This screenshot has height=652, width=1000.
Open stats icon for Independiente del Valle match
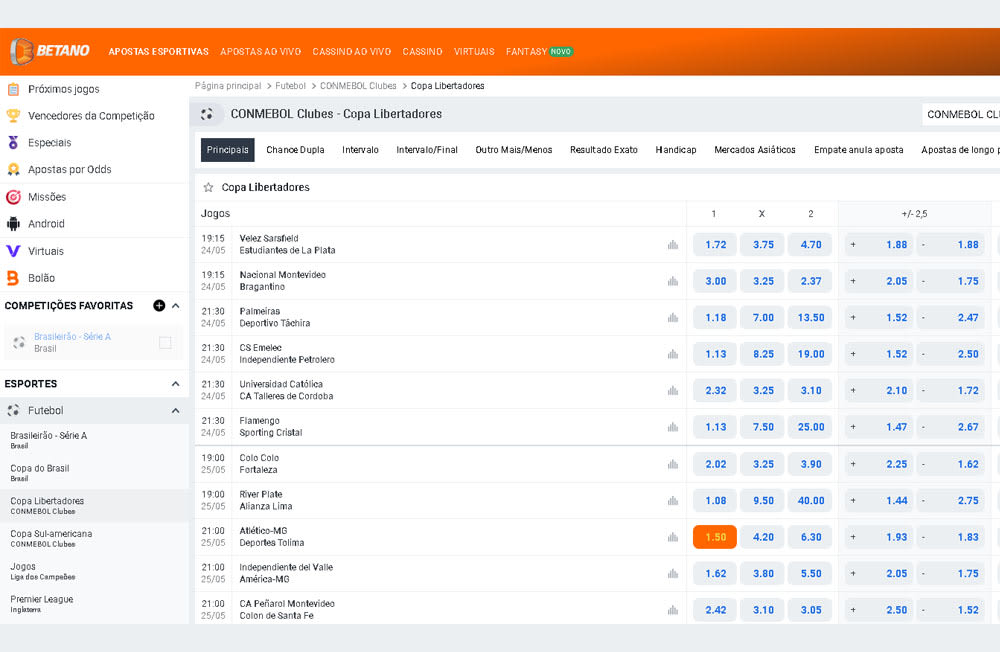pyautogui.click(x=673, y=574)
